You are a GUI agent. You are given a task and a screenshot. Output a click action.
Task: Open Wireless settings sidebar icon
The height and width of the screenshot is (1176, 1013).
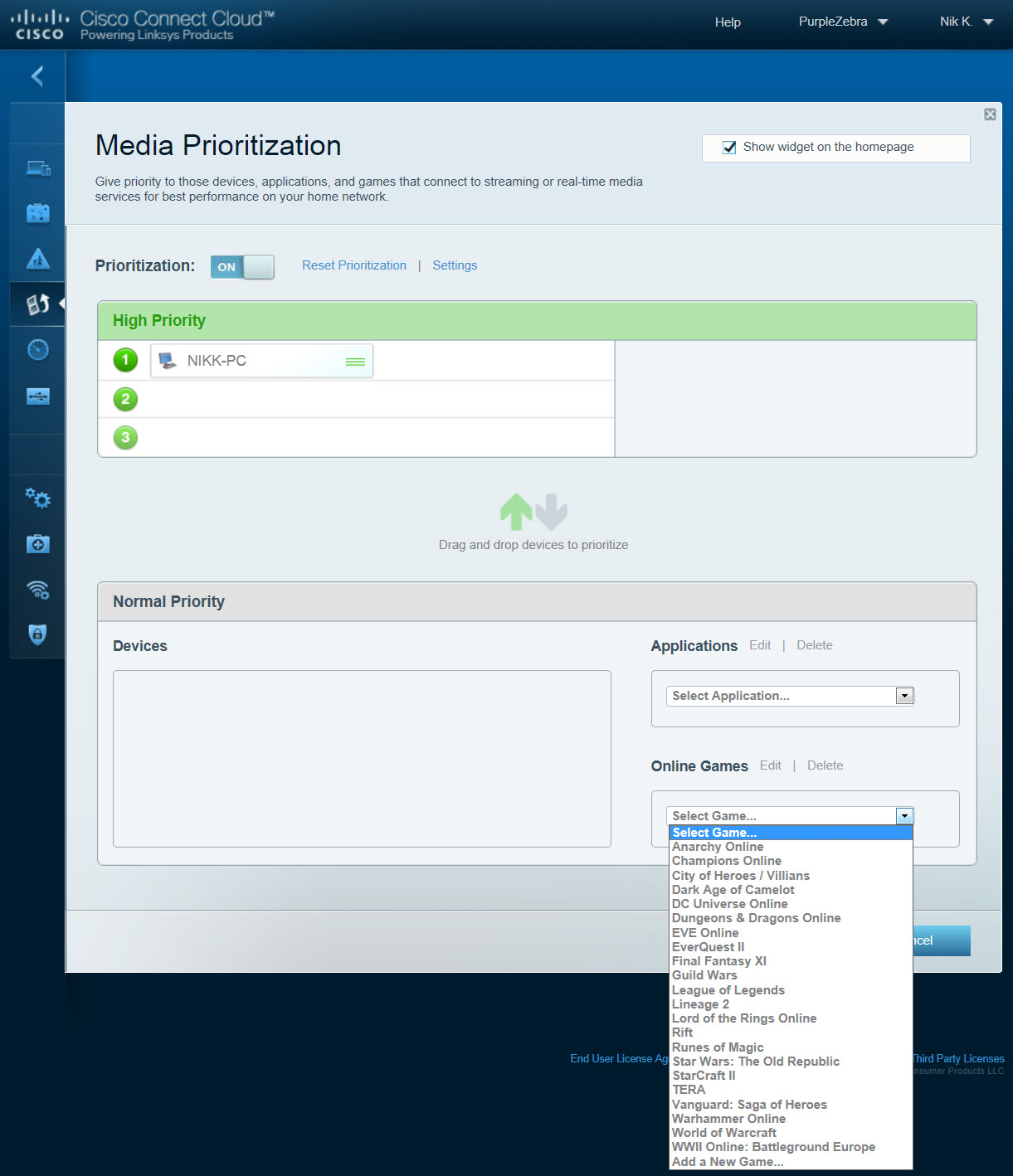coord(38,590)
